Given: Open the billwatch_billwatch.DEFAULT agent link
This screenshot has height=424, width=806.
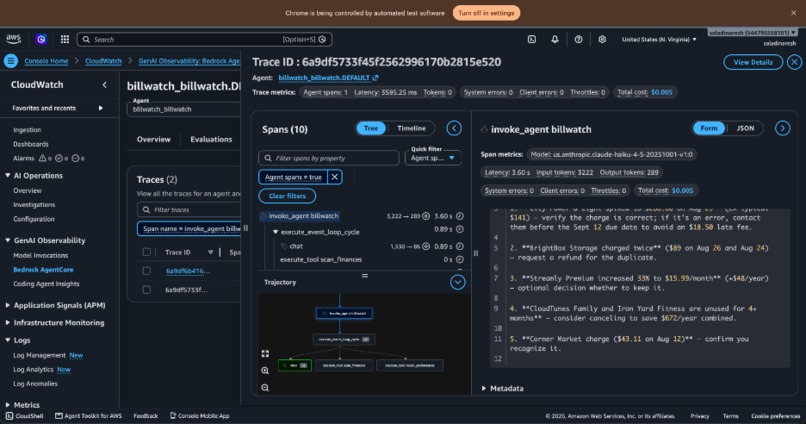Looking at the screenshot, I should 324,78.
